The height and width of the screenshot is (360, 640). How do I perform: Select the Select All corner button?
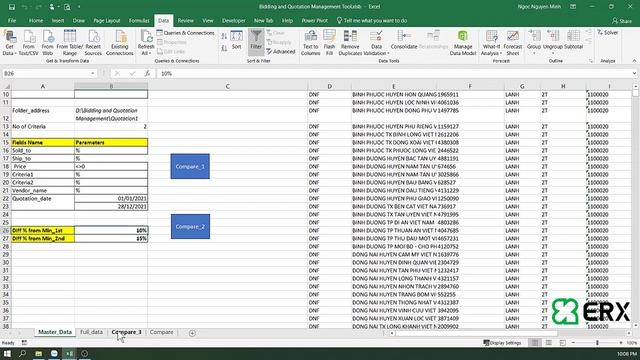(x=6, y=86)
